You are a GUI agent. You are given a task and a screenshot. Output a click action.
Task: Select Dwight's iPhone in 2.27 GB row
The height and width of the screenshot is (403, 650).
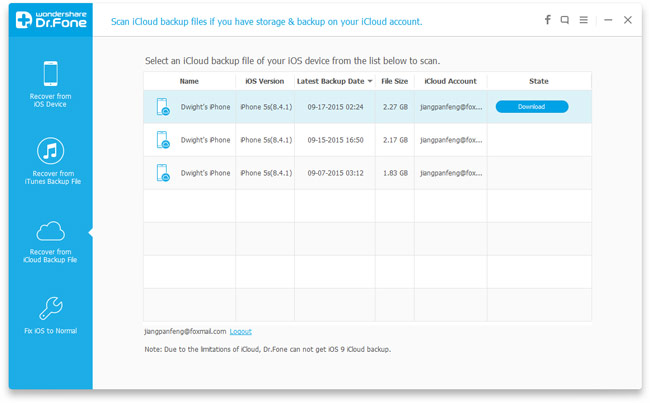[205, 107]
